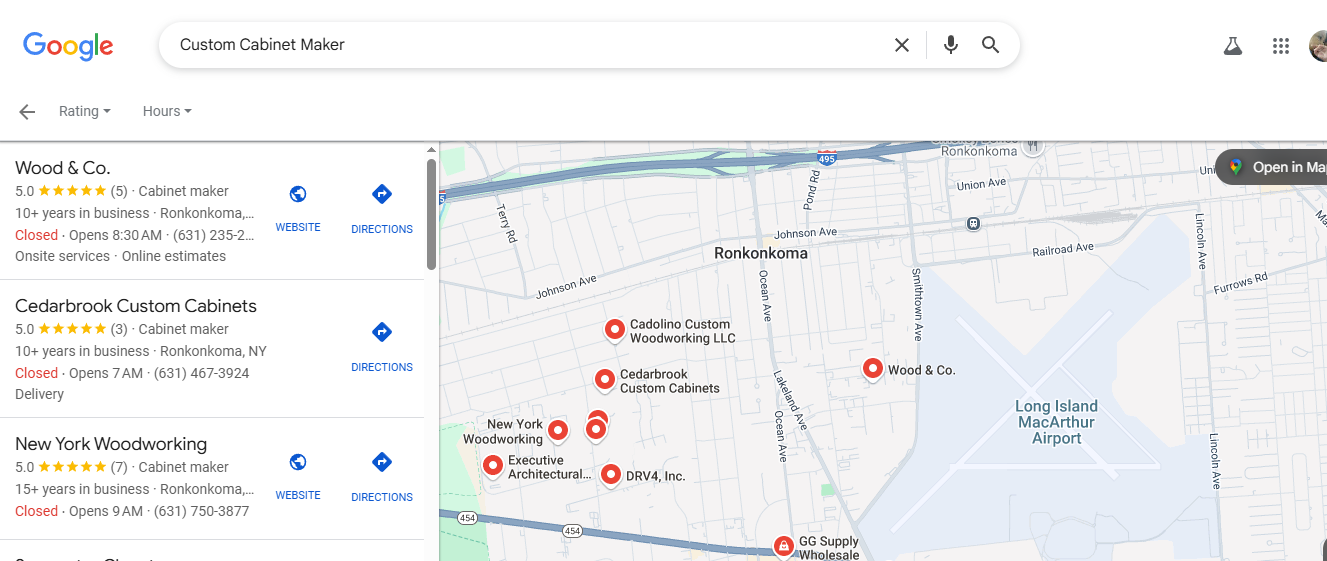Screen dimensions: 1327x561
Task: Click the 'Delivery' text under Cedarbrook
Action: point(39,394)
